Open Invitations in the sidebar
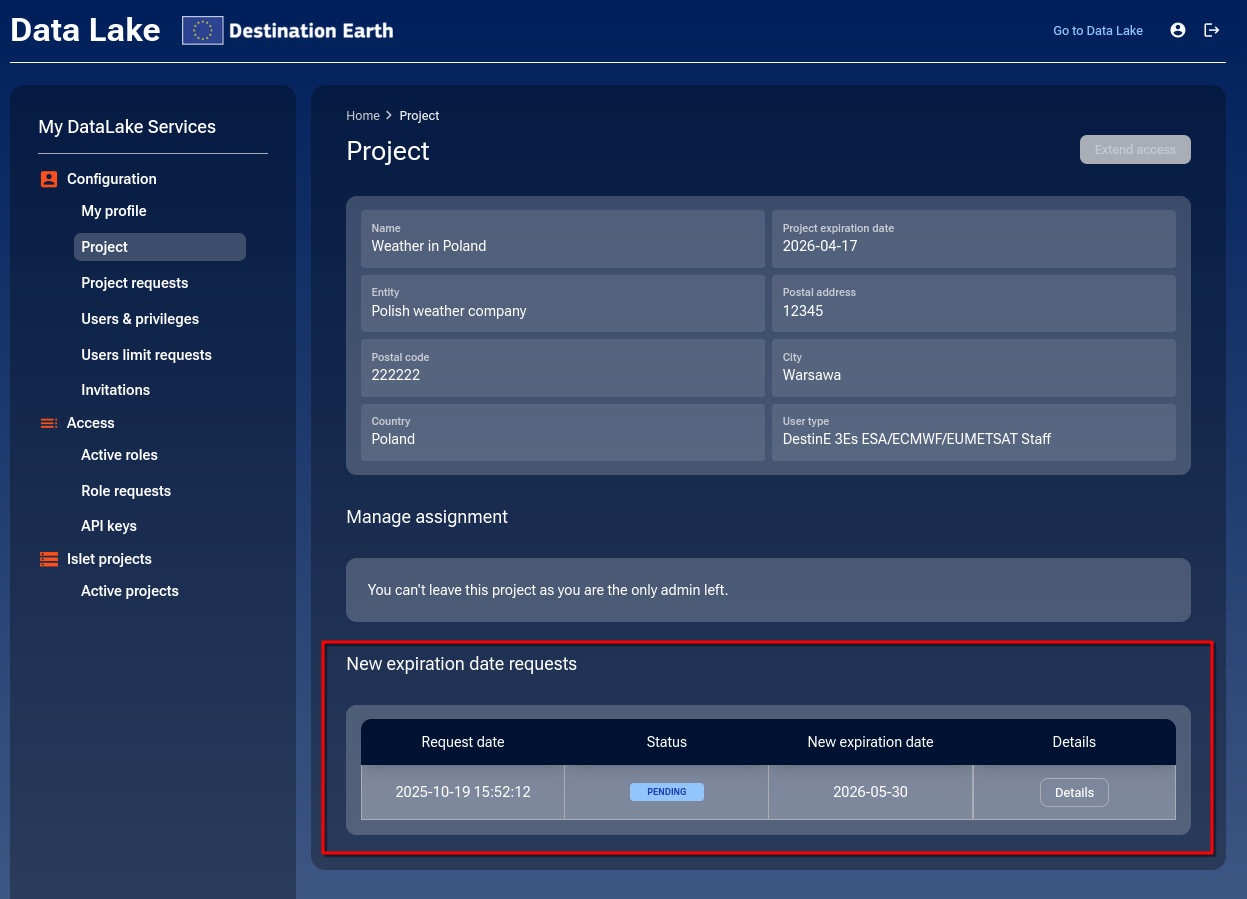 [115, 390]
